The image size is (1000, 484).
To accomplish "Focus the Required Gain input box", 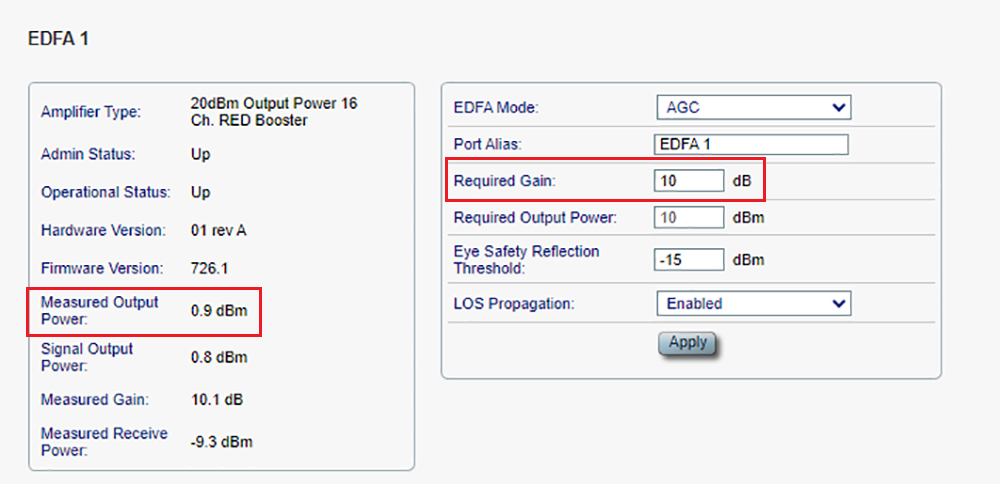I will (689, 181).
